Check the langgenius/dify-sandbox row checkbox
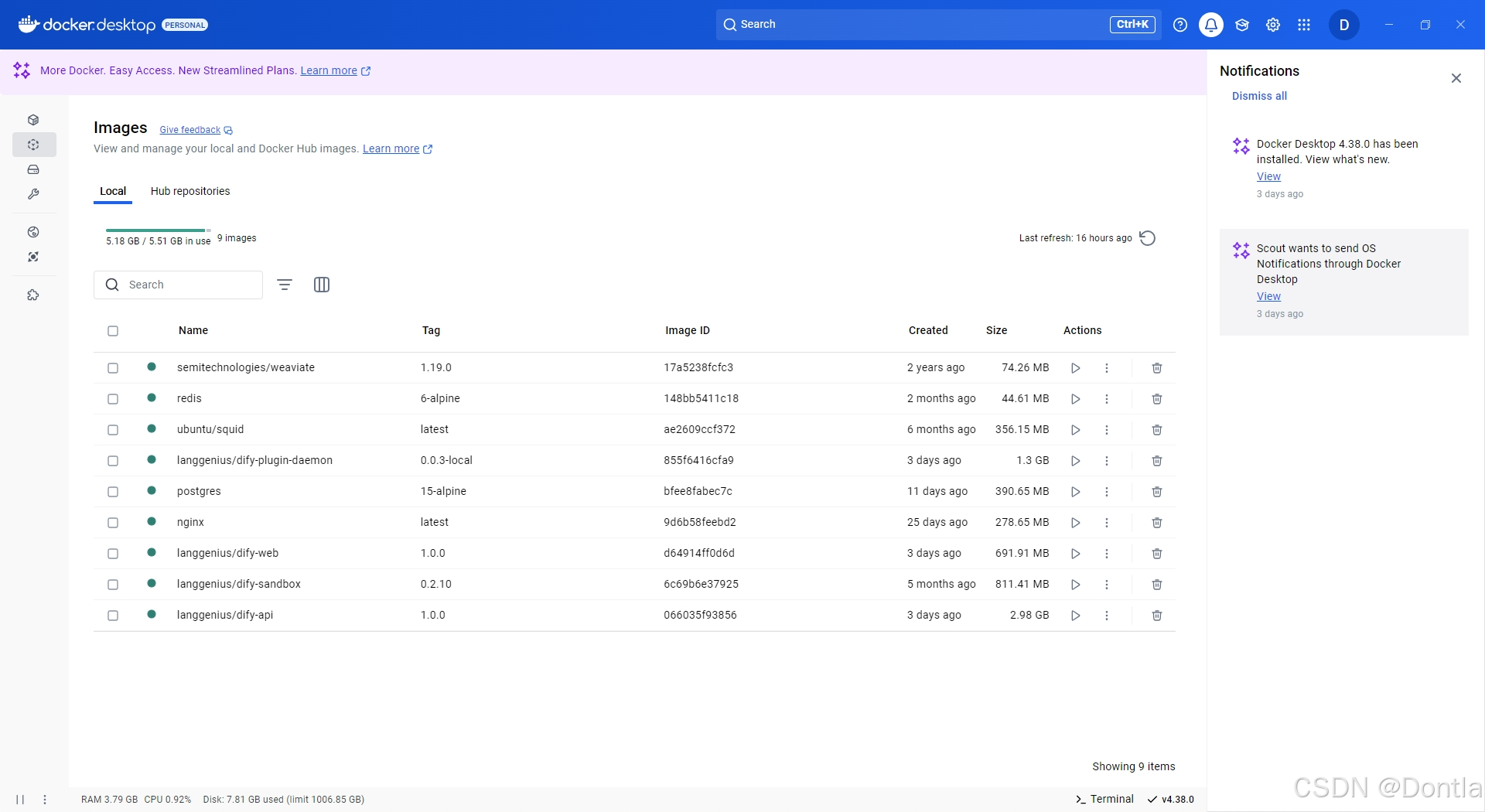This screenshot has height=812, width=1485. [113, 585]
